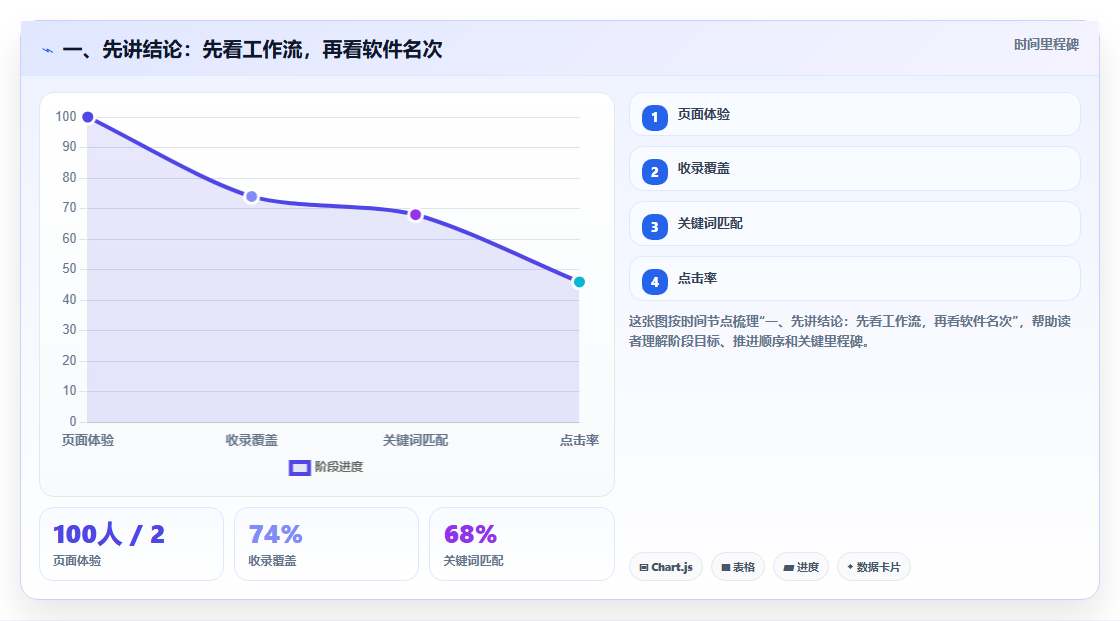Open the 点击率 milestone row
This screenshot has width=1120, height=621.
pos(854,279)
